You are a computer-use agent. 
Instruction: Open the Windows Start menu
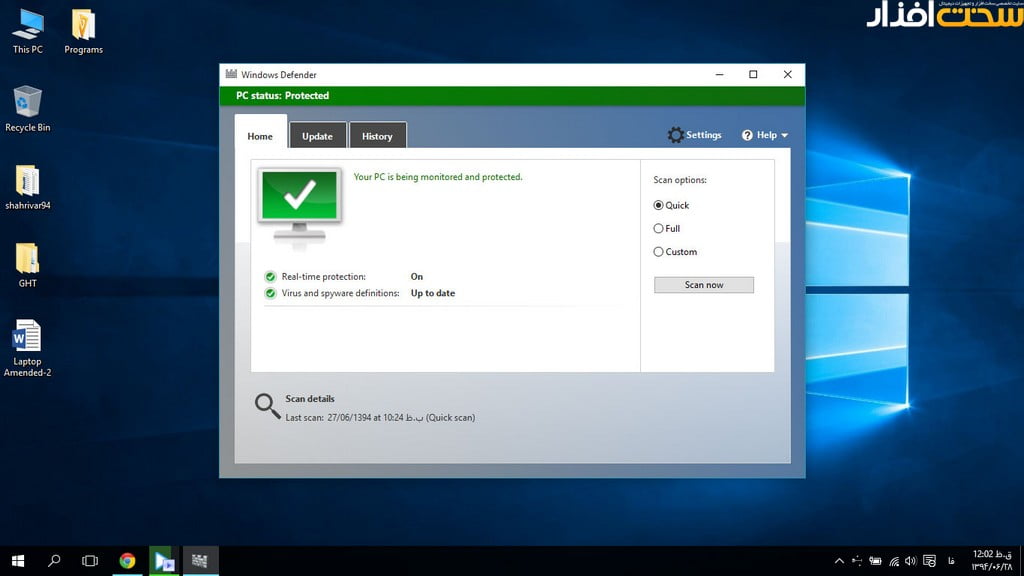18,561
